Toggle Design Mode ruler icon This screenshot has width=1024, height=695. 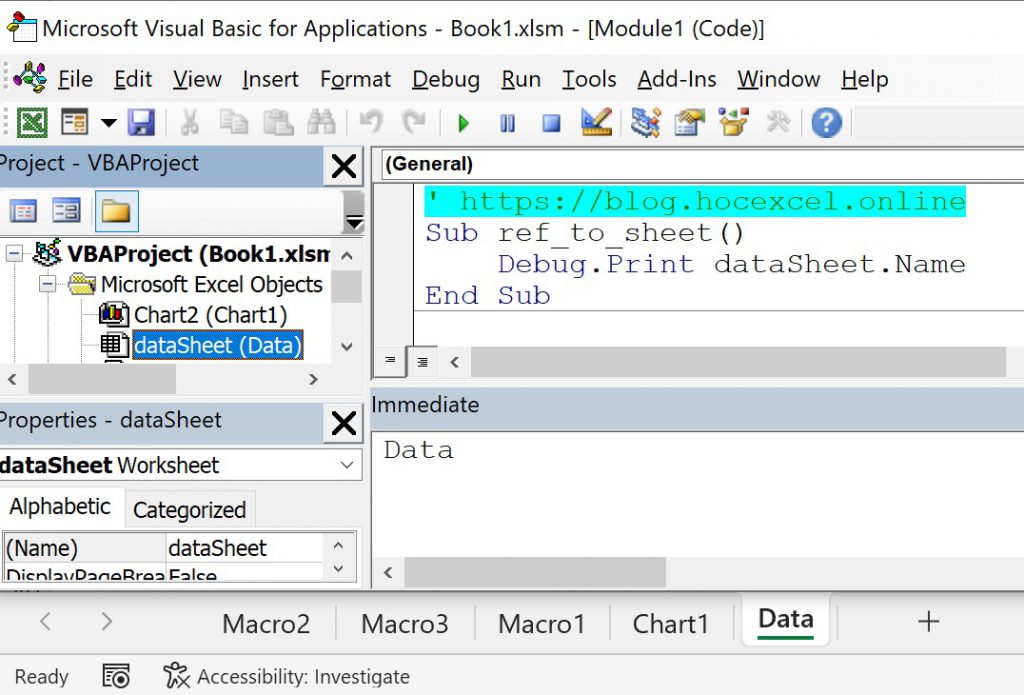point(596,123)
